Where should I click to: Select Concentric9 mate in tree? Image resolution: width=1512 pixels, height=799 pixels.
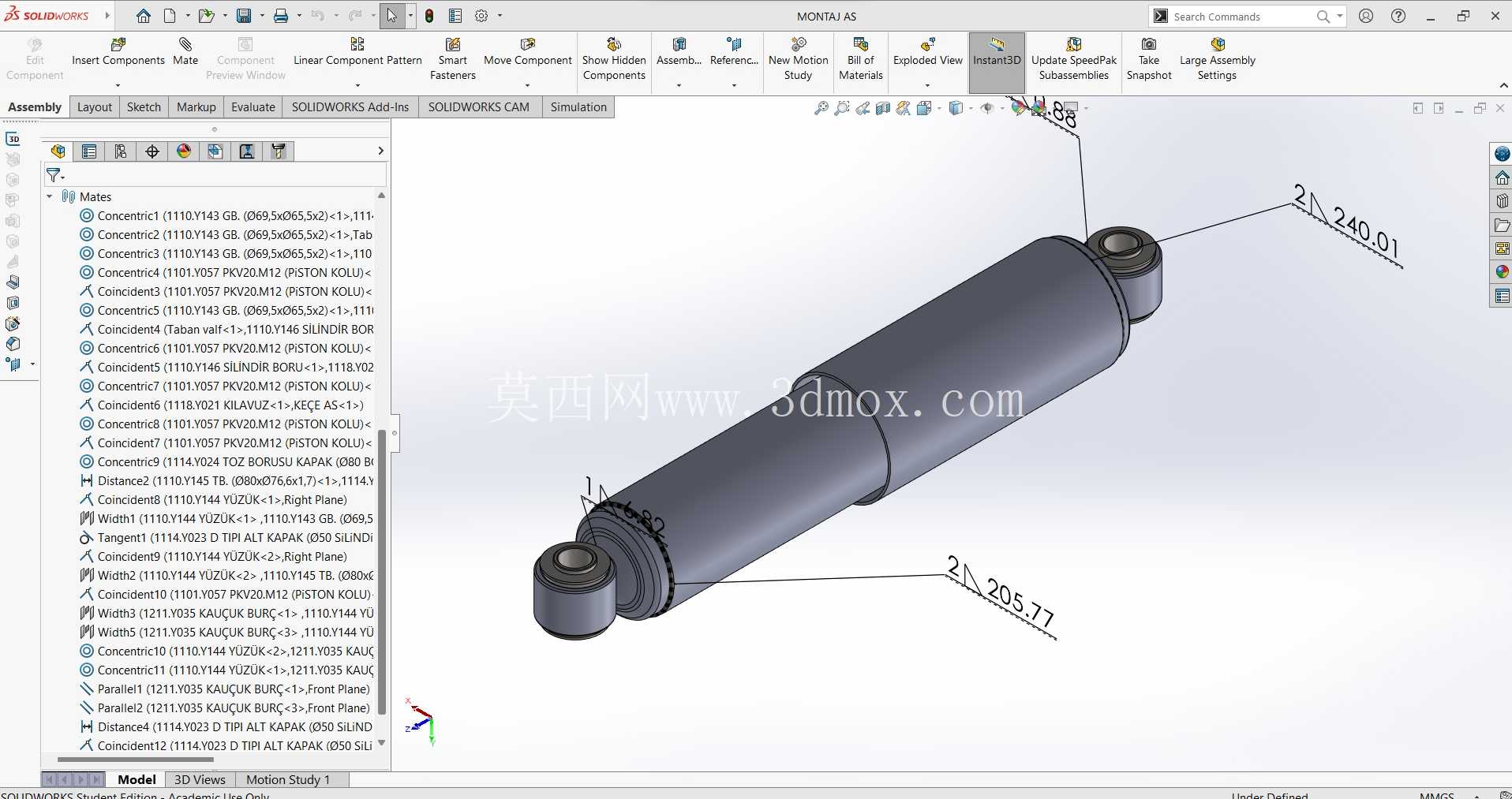point(227,461)
